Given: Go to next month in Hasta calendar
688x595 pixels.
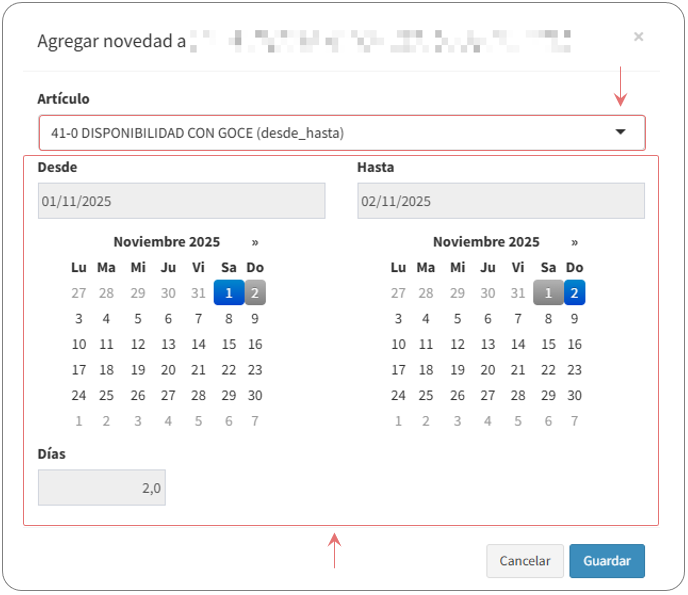Looking at the screenshot, I should [x=574, y=242].
